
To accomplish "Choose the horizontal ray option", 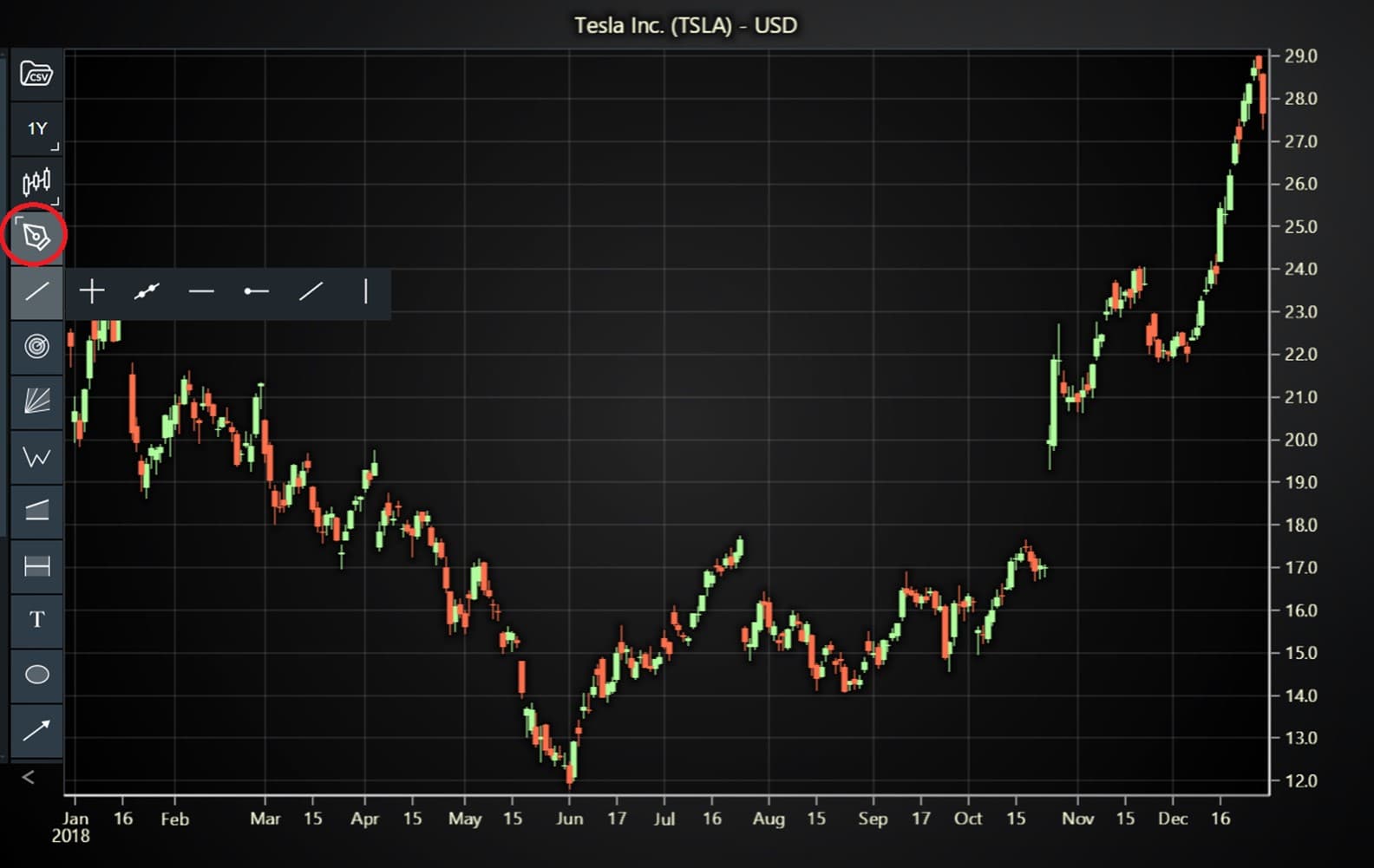I will click(x=256, y=291).
